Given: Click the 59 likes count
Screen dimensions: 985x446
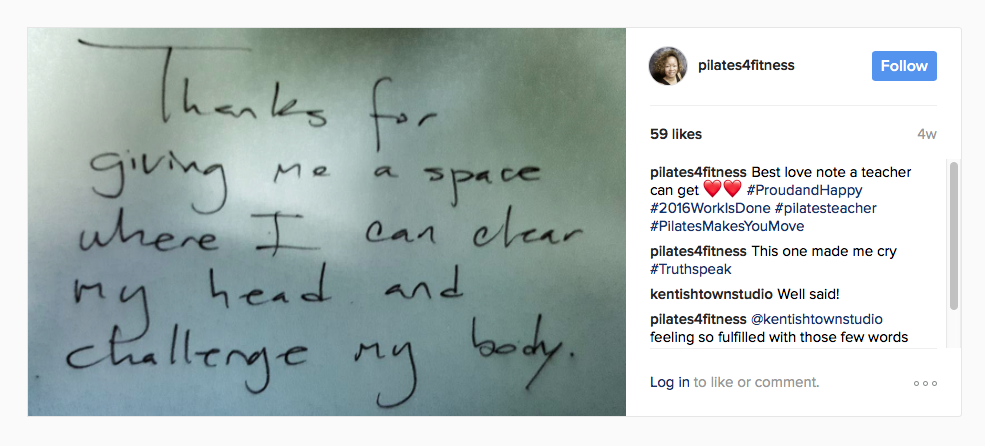Looking at the screenshot, I should point(676,134).
